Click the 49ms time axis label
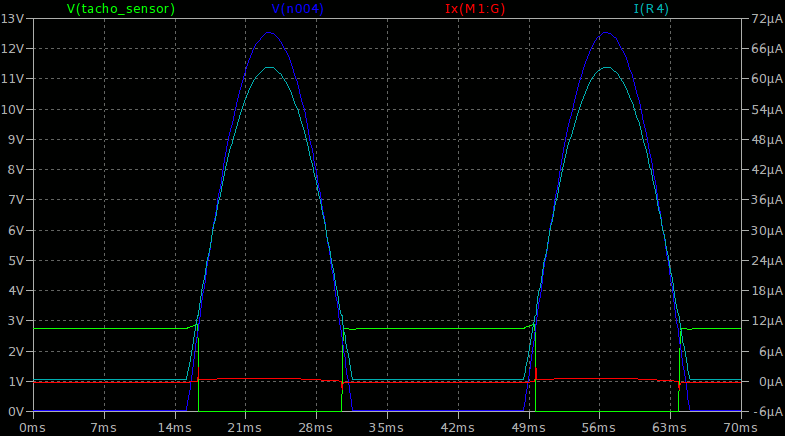The image size is (785, 436). point(529,428)
